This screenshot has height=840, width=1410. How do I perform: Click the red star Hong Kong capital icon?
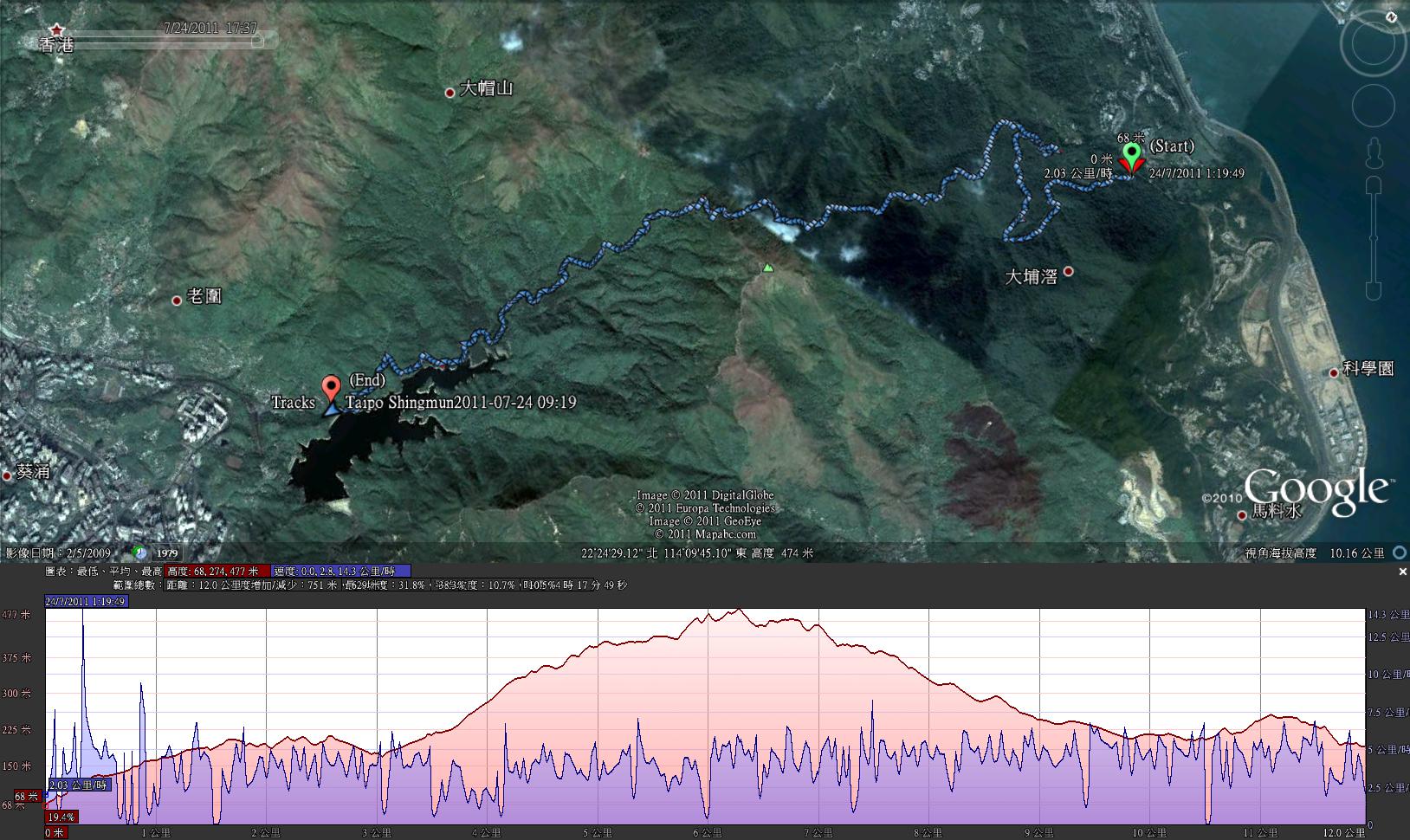point(57,30)
